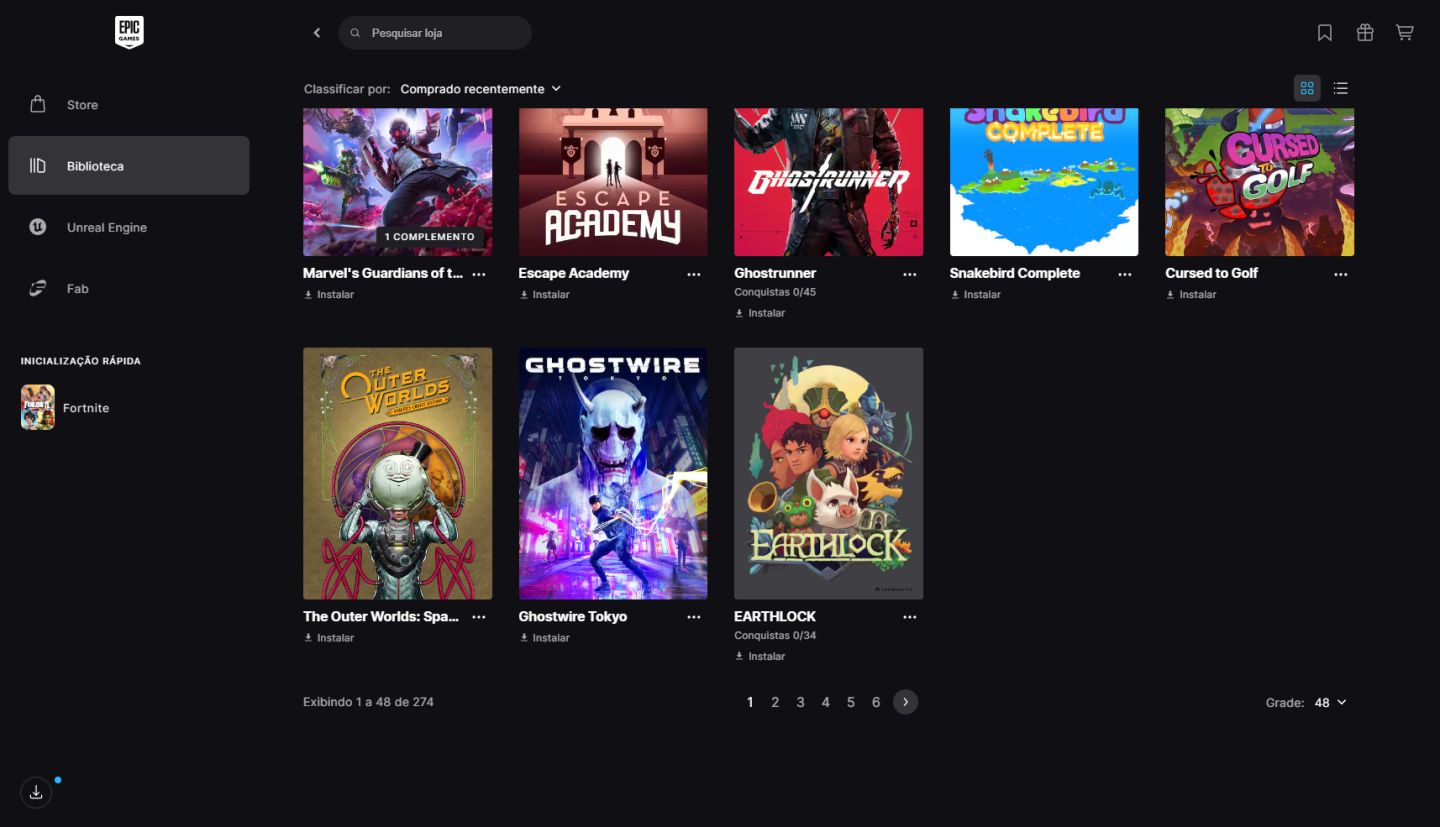
Task: Expand the Grade 48 dropdown
Action: click(1330, 703)
